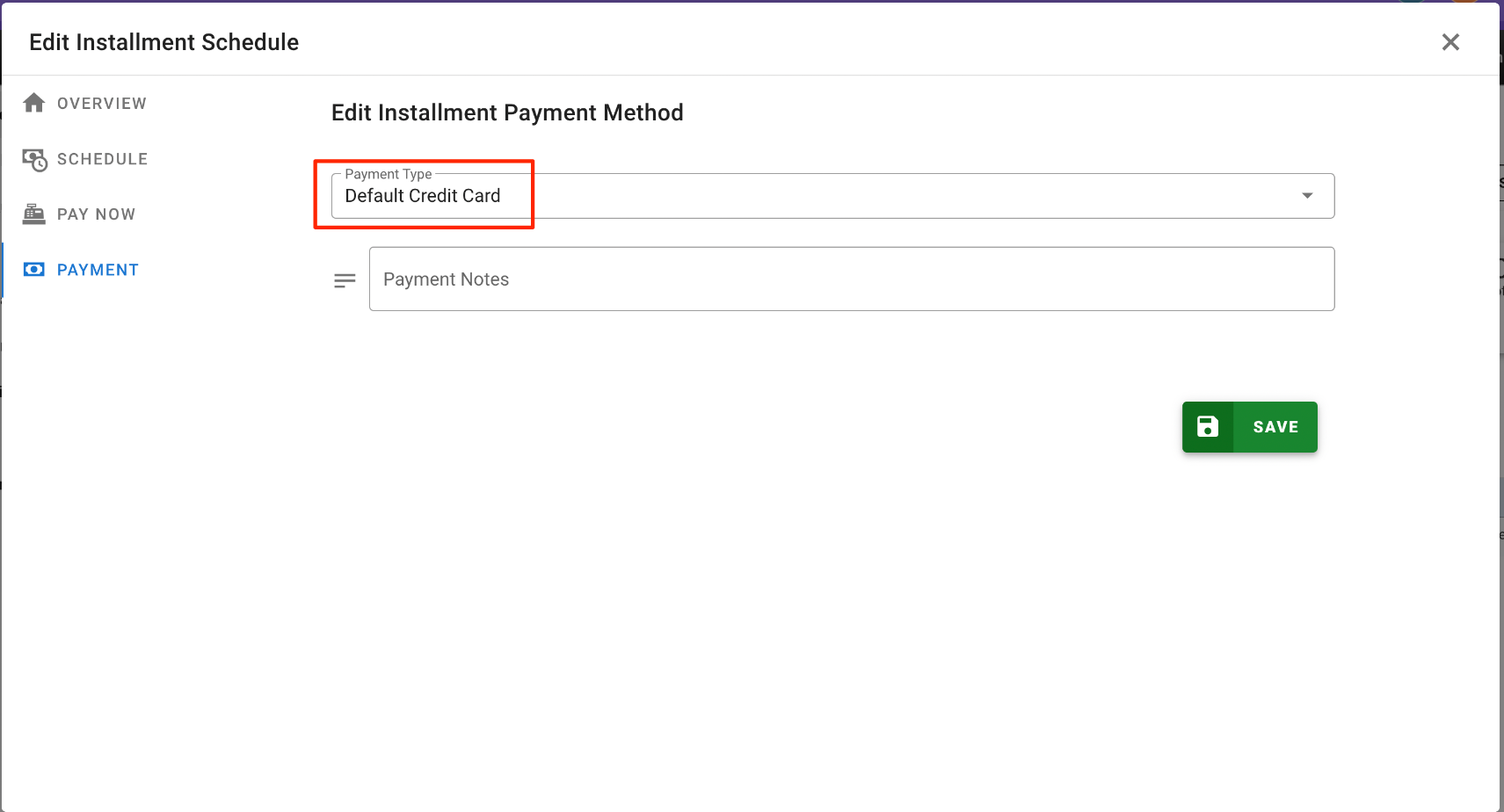Close the Edit Installment Schedule dialog
Screen dimensions: 1504x812
pyautogui.click(x=1450, y=42)
